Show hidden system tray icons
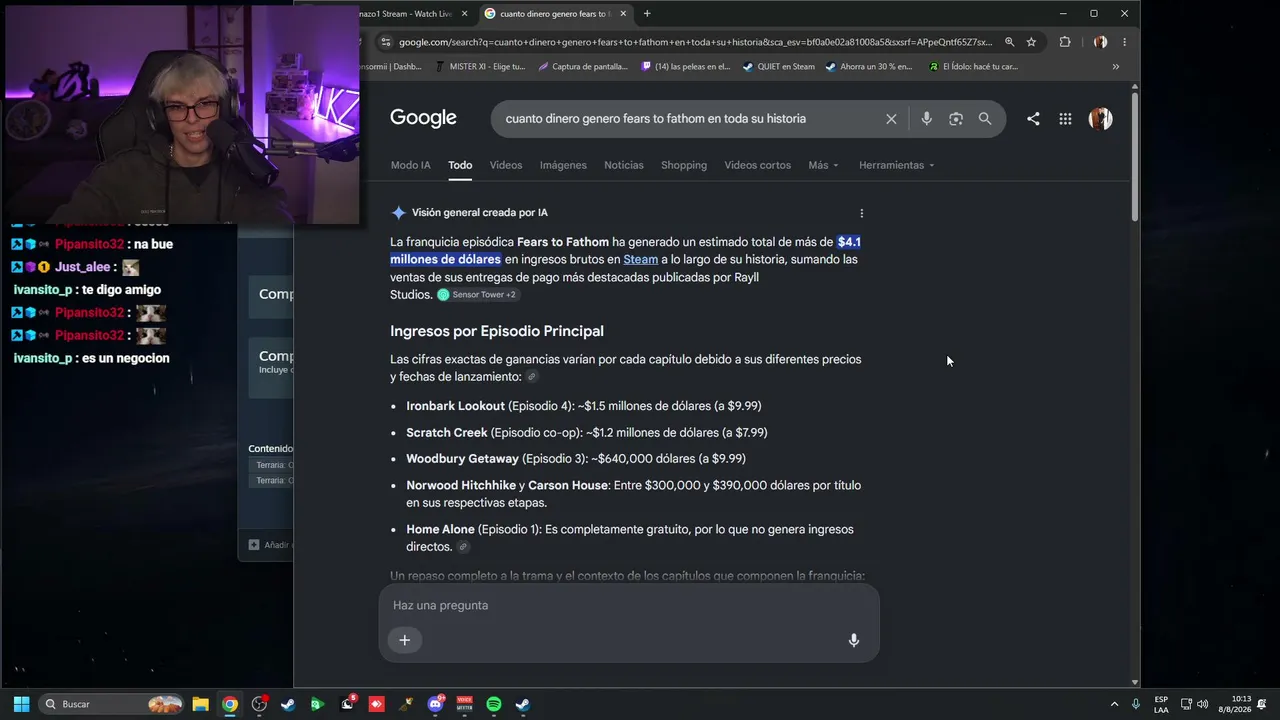 pyautogui.click(x=1114, y=704)
